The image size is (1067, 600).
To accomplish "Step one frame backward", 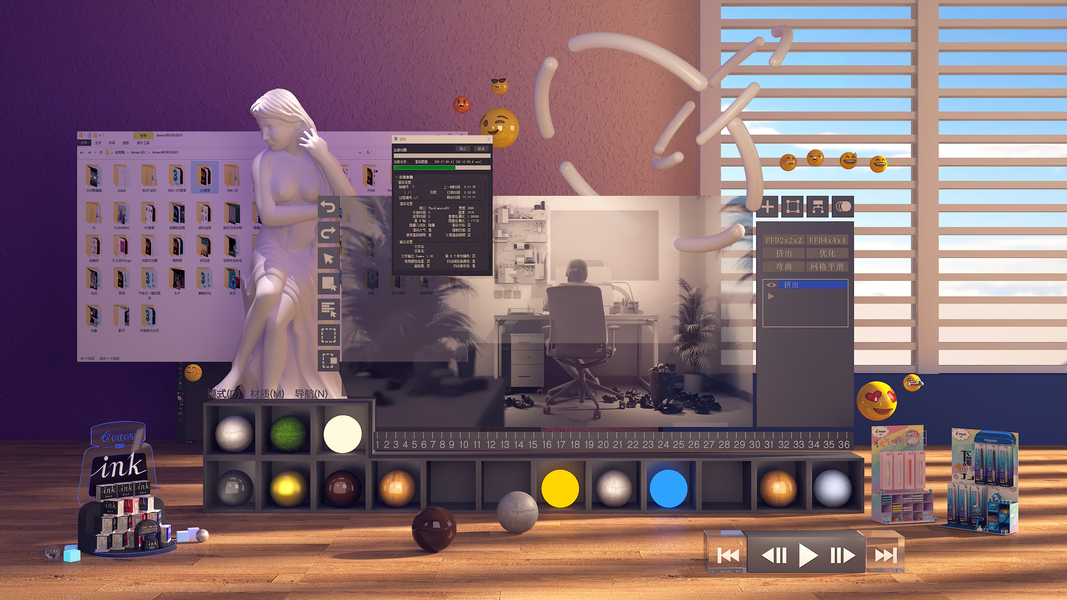I will [774, 555].
